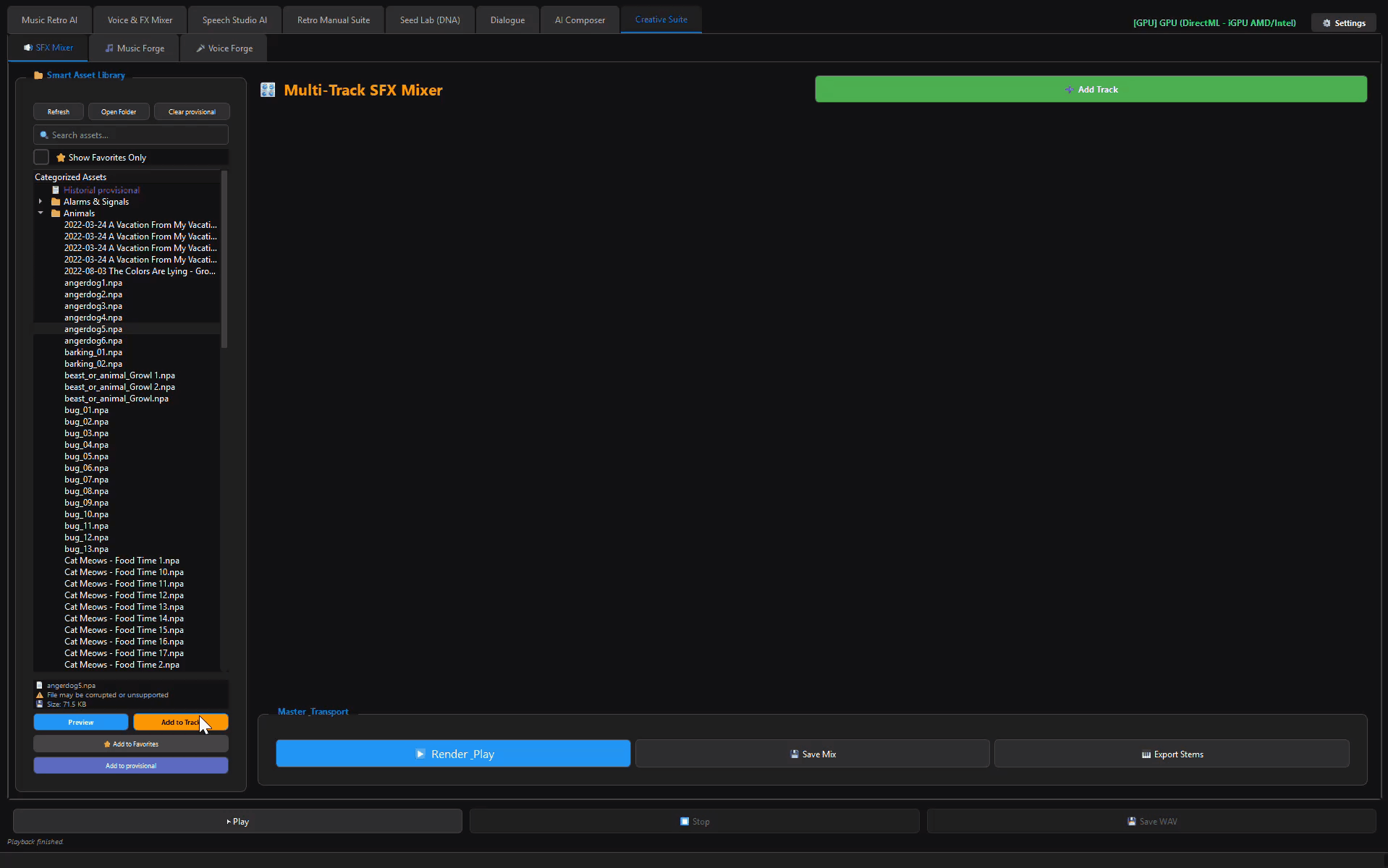The height and width of the screenshot is (868, 1388).
Task: Click the microphone icon on Voice Forge tab
Action: [200, 48]
